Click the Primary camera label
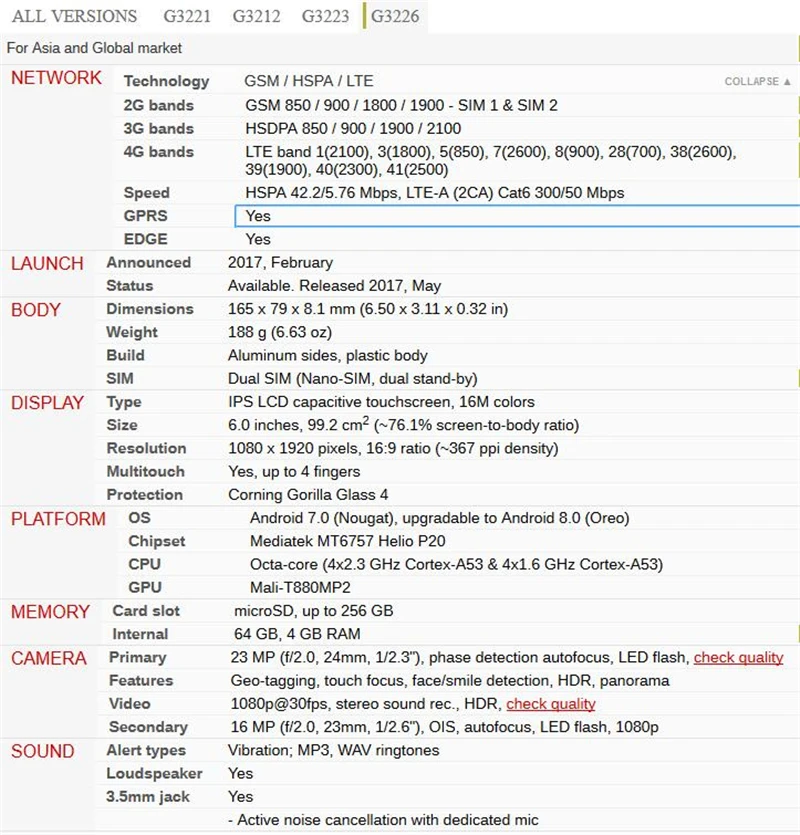 point(138,658)
